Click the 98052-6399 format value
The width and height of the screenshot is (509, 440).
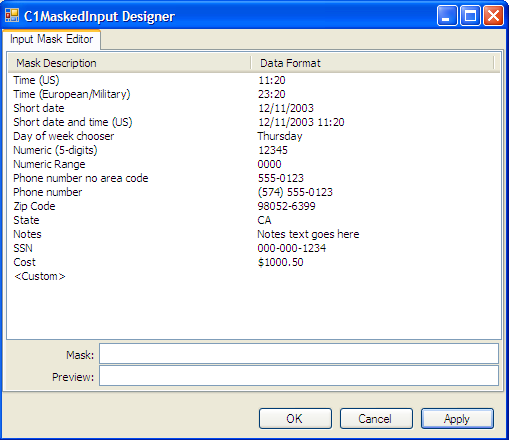(x=286, y=206)
